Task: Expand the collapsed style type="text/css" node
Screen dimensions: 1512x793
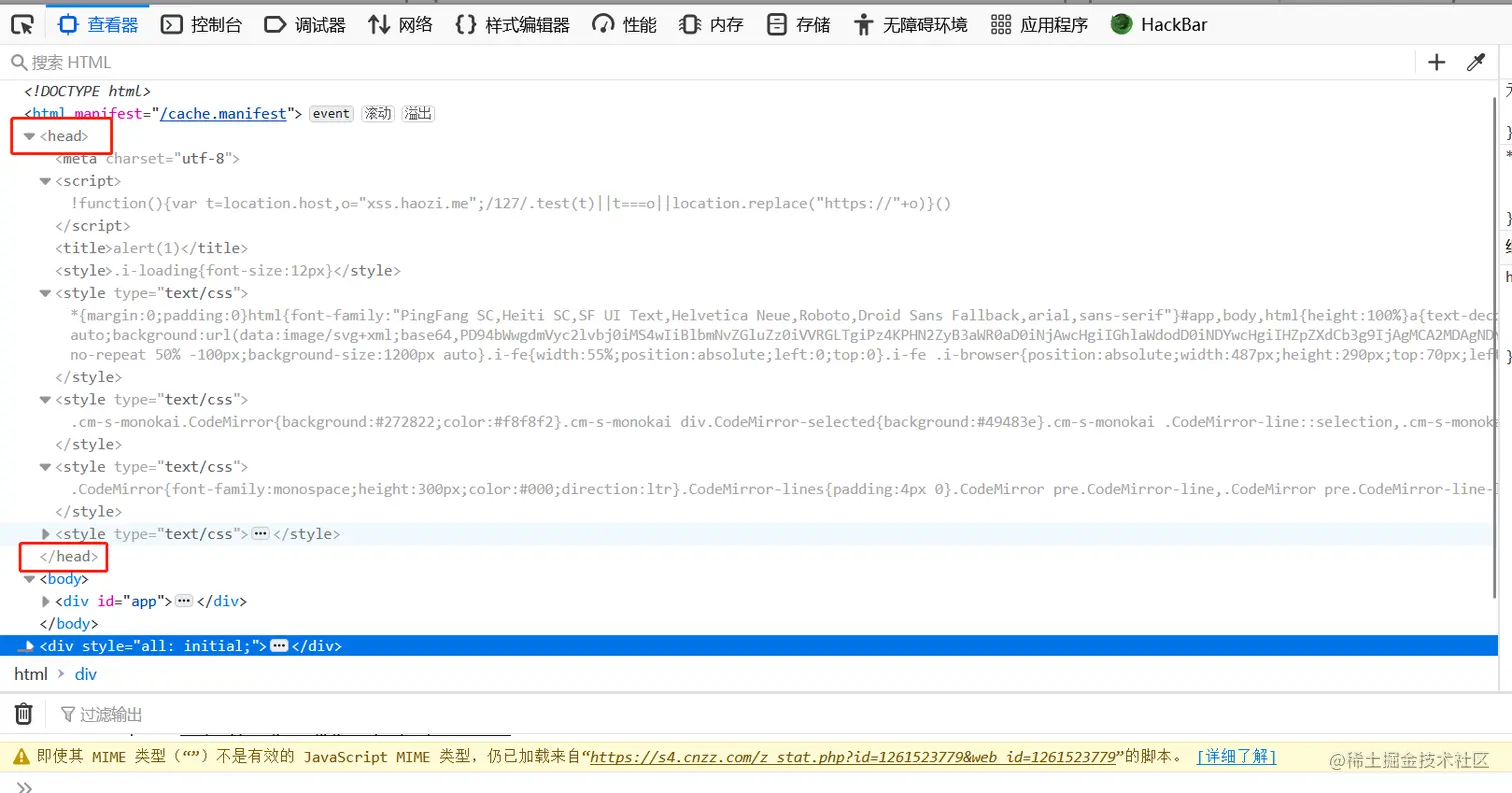Action: coord(45,534)
